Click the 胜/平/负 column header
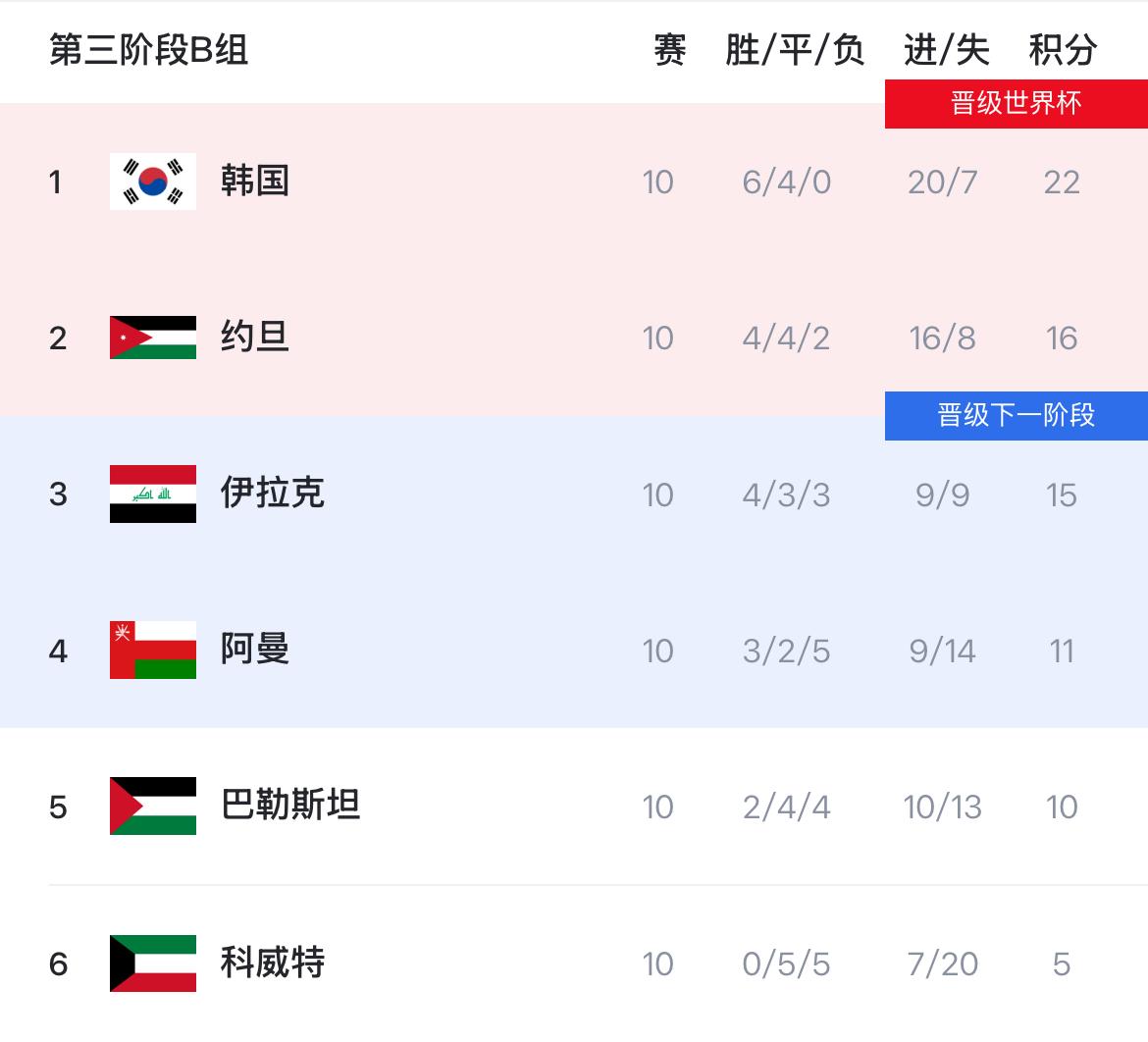1148x1042 pixels. [795, 50]
